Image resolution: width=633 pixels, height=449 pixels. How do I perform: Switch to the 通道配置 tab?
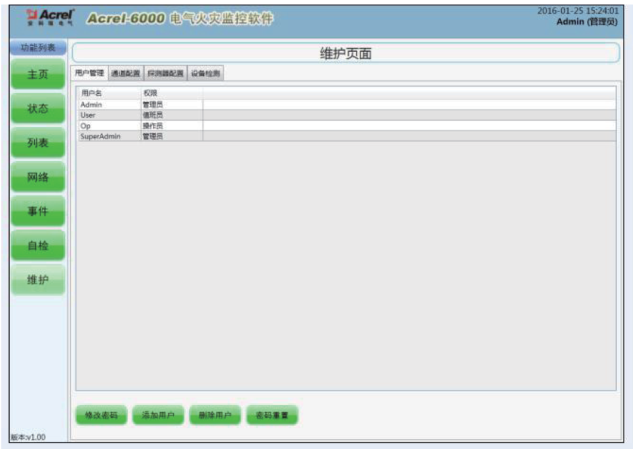(x=125, y=73)
